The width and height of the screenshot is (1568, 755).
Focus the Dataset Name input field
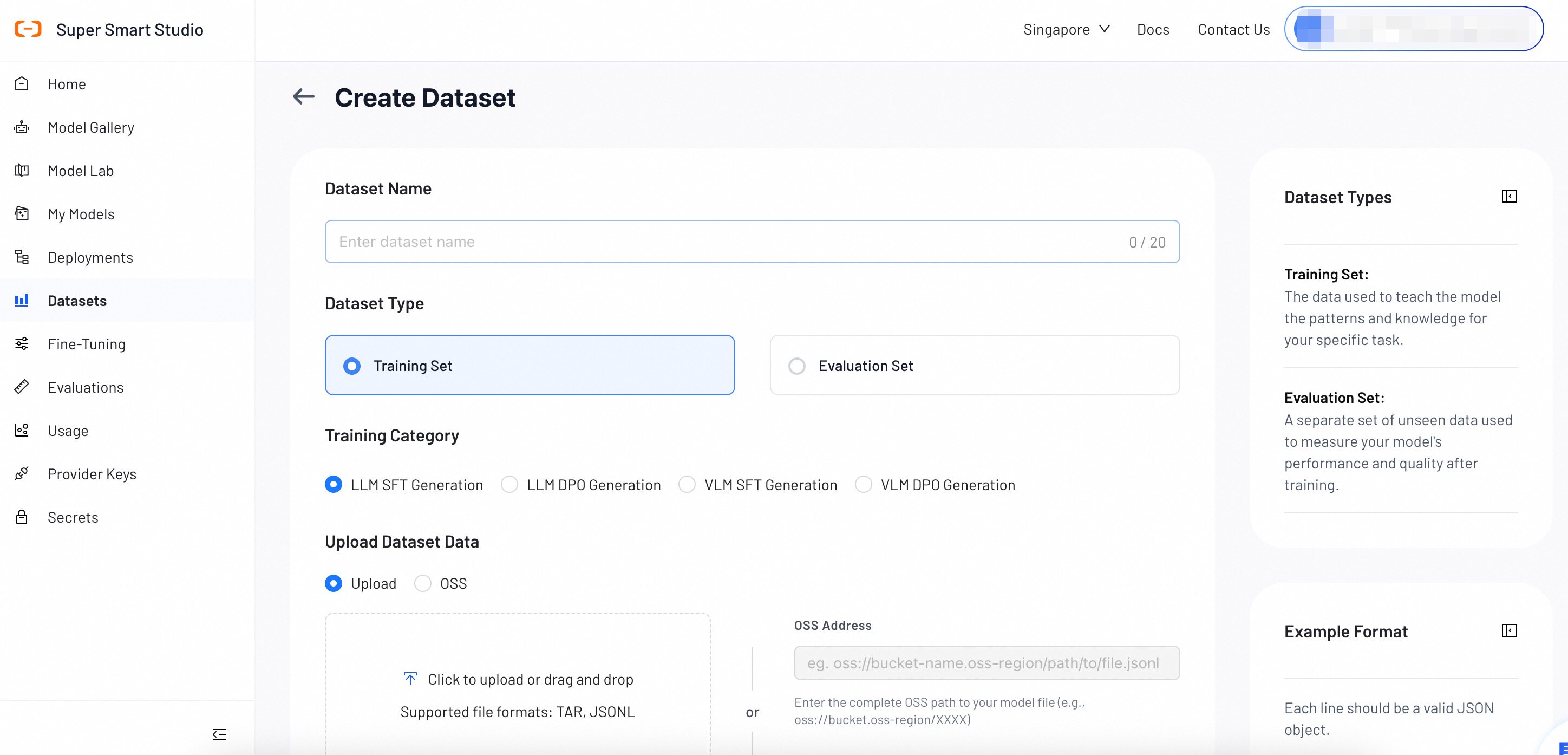[x=753, y=242]
